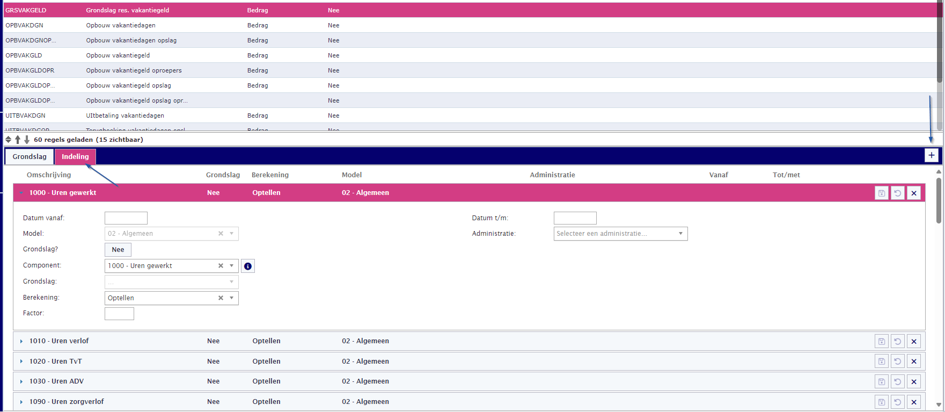Delete the 1010 - Uren verlof row
The image size is (945, 412).
pos(914,342)
